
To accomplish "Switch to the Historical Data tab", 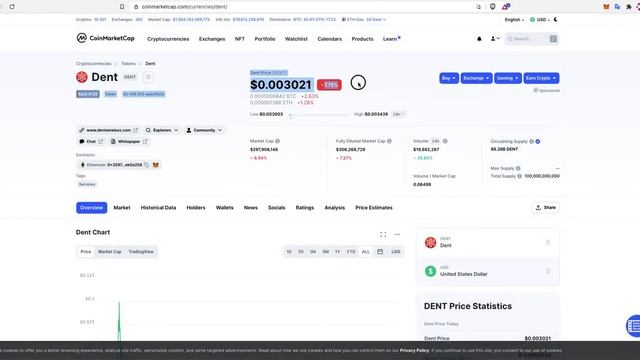I will 158,208.
